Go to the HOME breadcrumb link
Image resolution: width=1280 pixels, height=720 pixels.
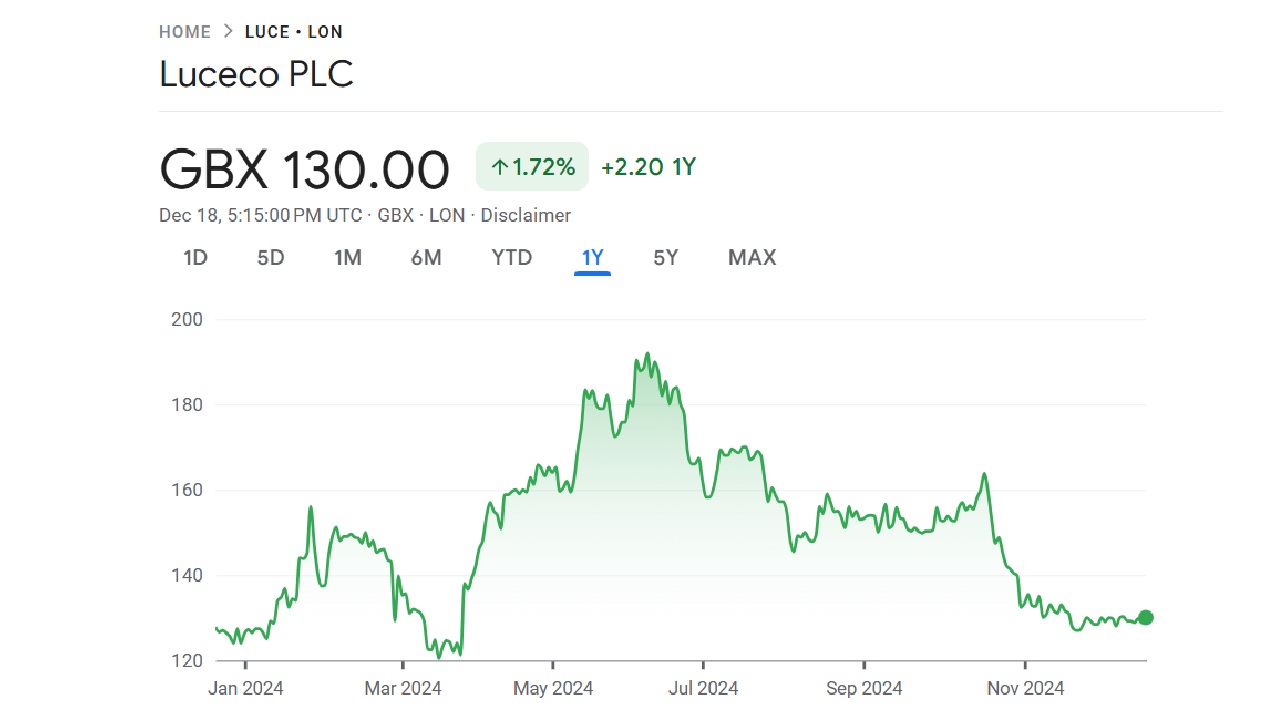point(185,32)
